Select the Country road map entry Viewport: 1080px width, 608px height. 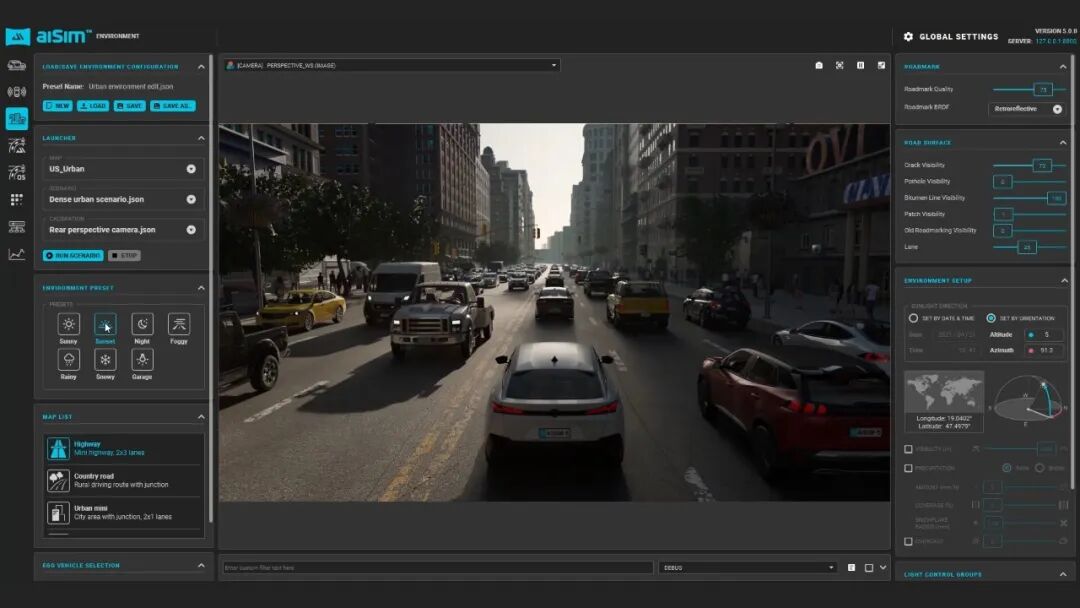[x=124, y=481]
